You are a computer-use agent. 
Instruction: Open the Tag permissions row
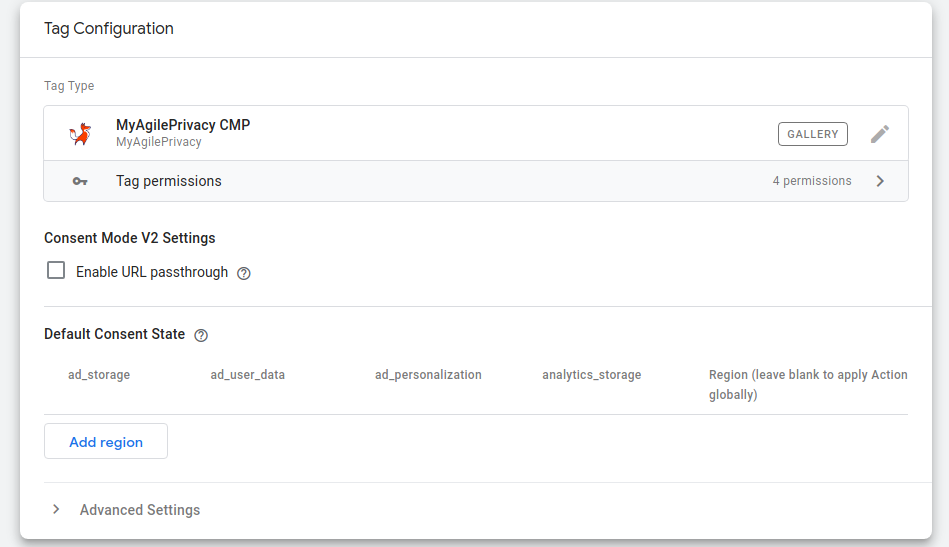coord(476,181)
